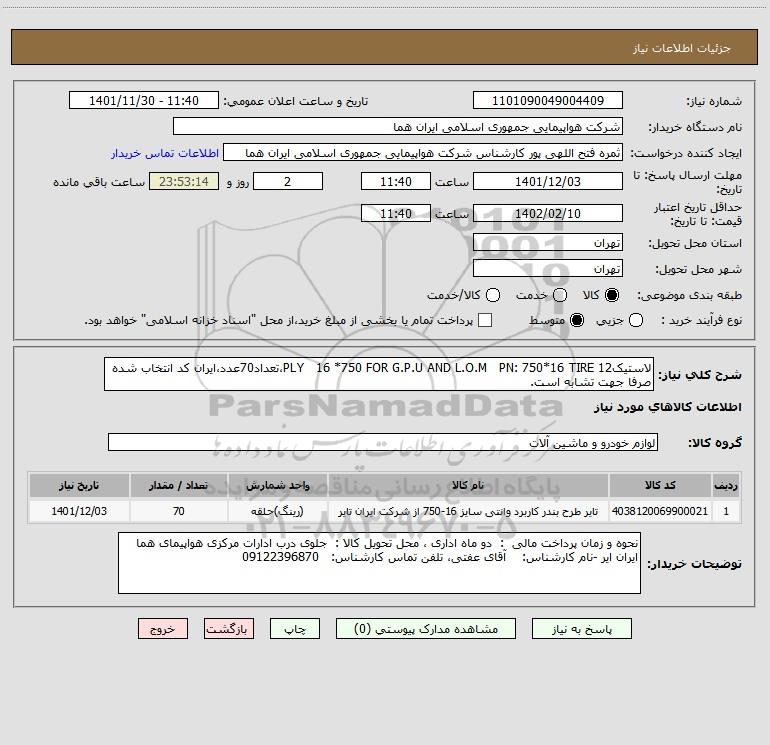Choose the متوسط purchase type radio
The width and height of the screenshot is (770, 745).
coord(577,320)
